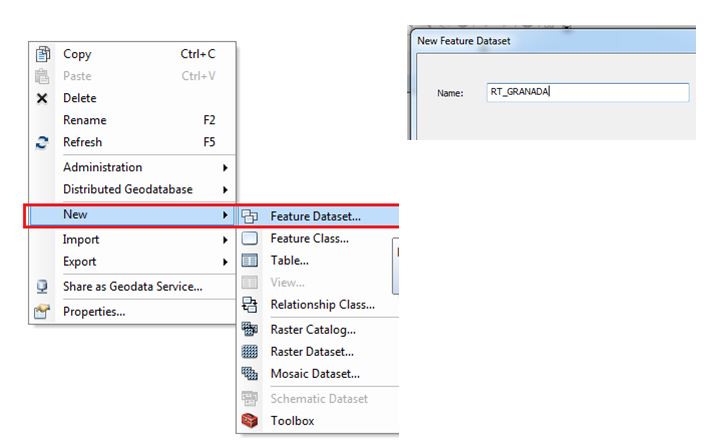Click the Mosaic Dataset icon
Viewport: 704px width, 442px height.
point(251,374)
